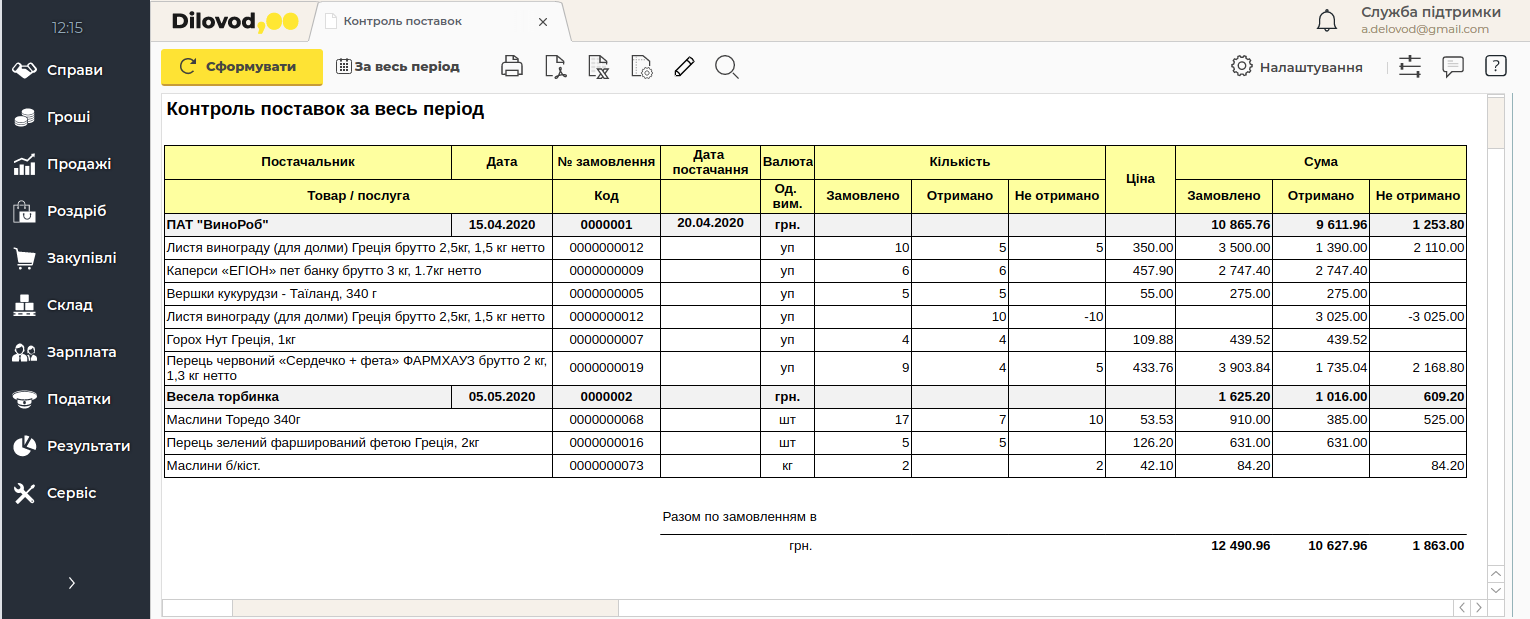Click the scroll right arrow
This screenshot has height=619, width=1530.
[1478, 608]
